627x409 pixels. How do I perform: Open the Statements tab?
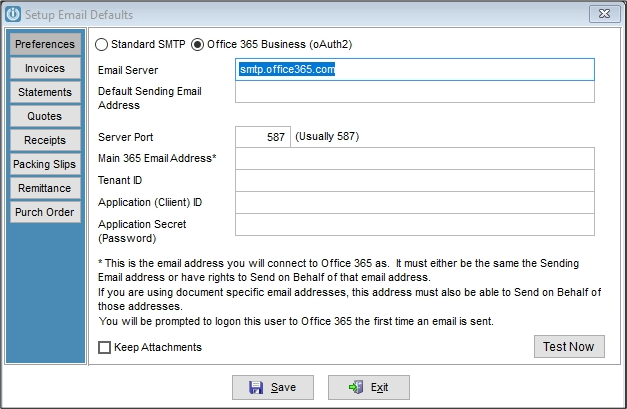(x=45, y=92)
